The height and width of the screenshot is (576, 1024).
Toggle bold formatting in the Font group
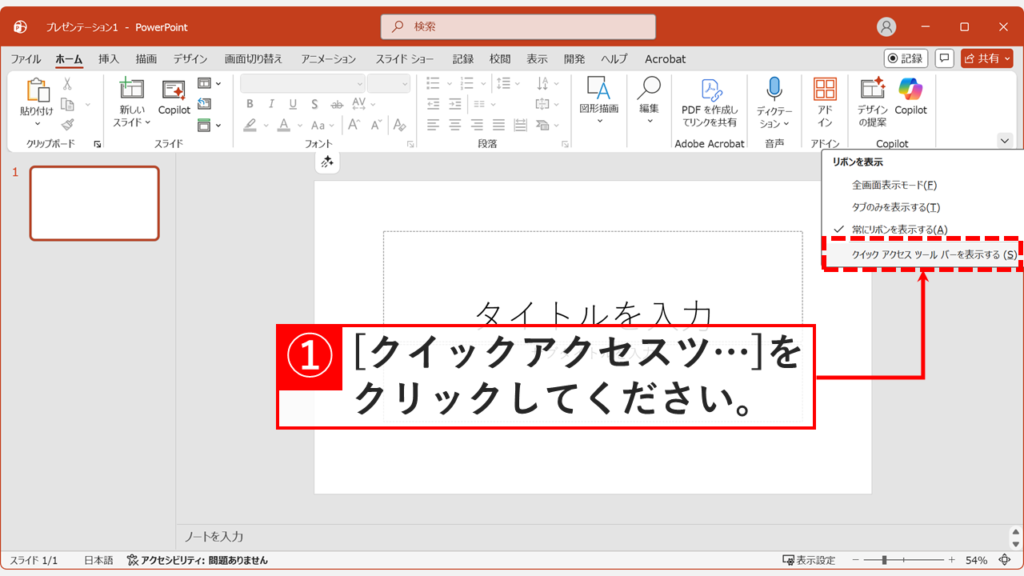(250, 104)
